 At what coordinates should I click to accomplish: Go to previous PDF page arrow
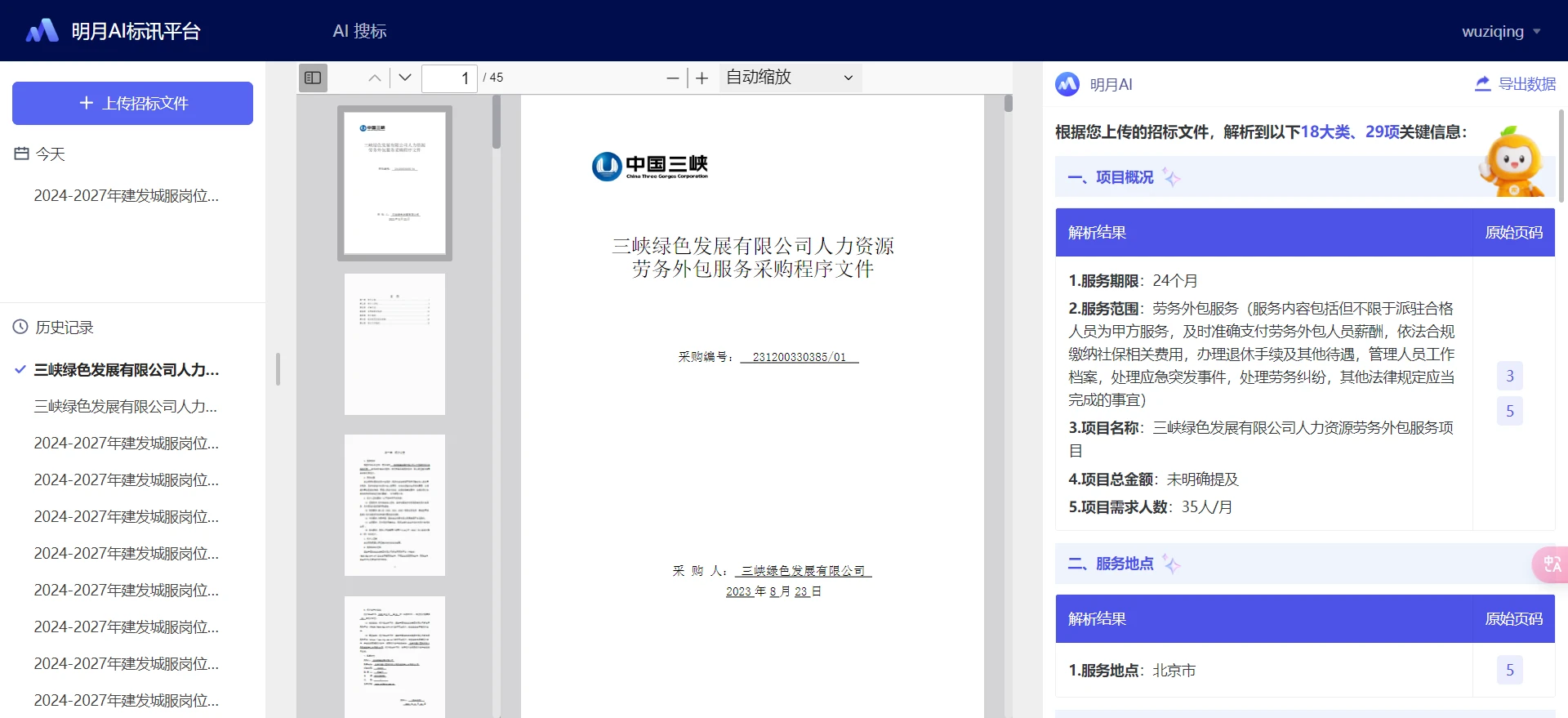click(375, 78)
